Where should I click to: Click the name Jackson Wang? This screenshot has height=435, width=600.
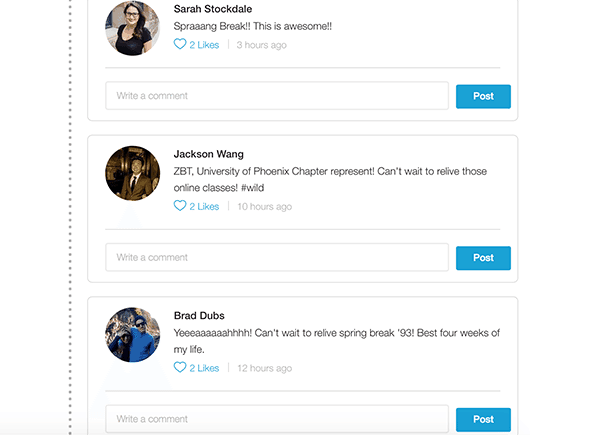coord(208,154)
